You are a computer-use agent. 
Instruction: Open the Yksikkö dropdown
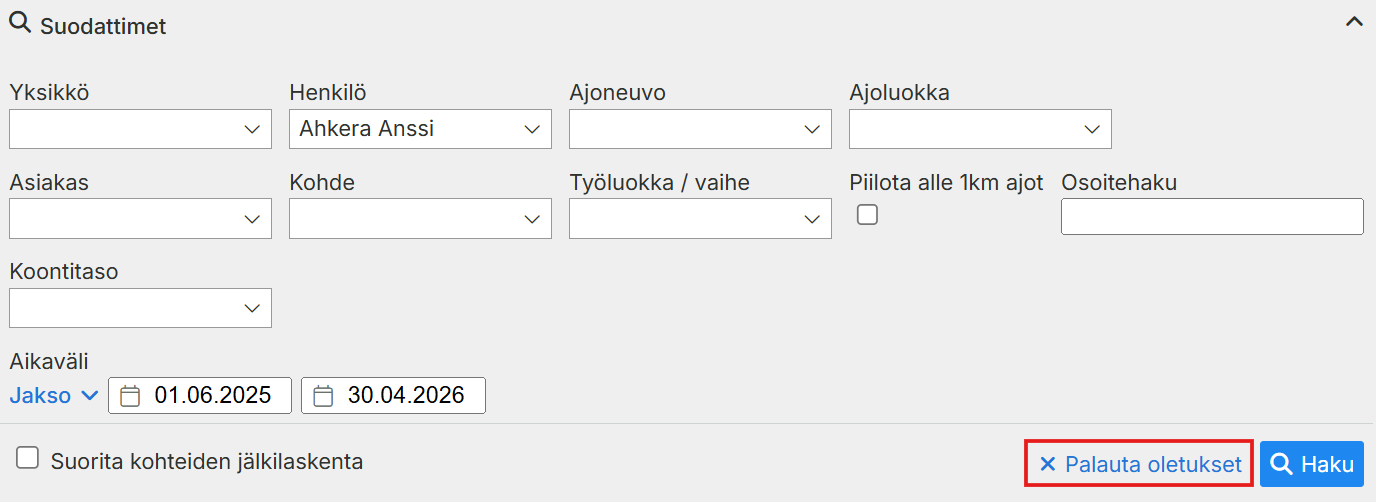click(x=140, y=129)
